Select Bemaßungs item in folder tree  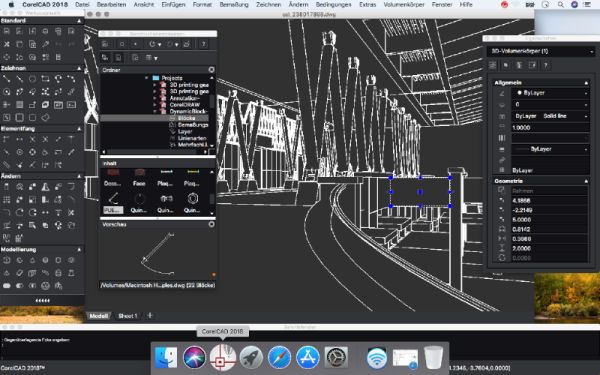point(193,125)
